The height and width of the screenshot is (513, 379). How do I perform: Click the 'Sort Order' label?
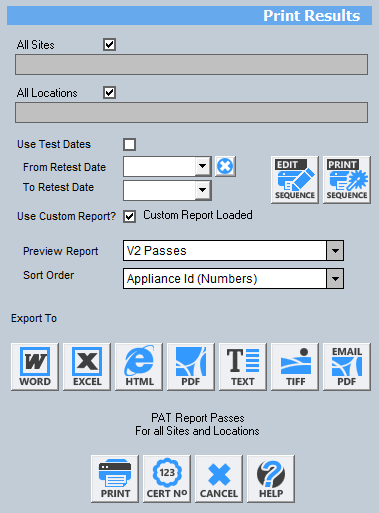click(48, 275)
